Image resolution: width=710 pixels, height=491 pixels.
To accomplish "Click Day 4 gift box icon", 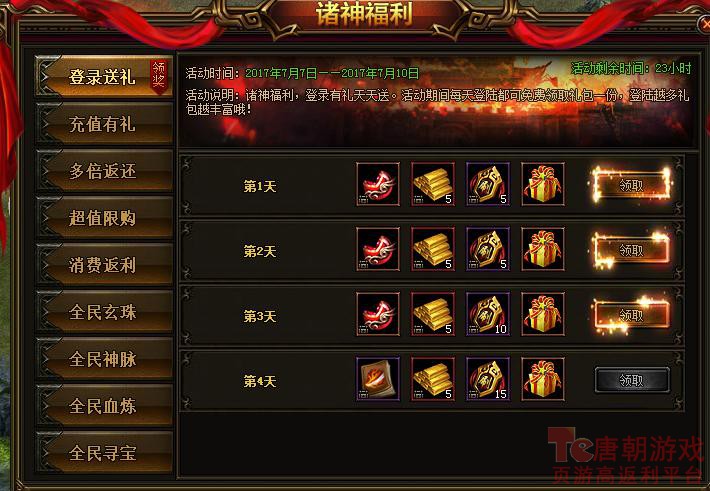I will [543, 379].
